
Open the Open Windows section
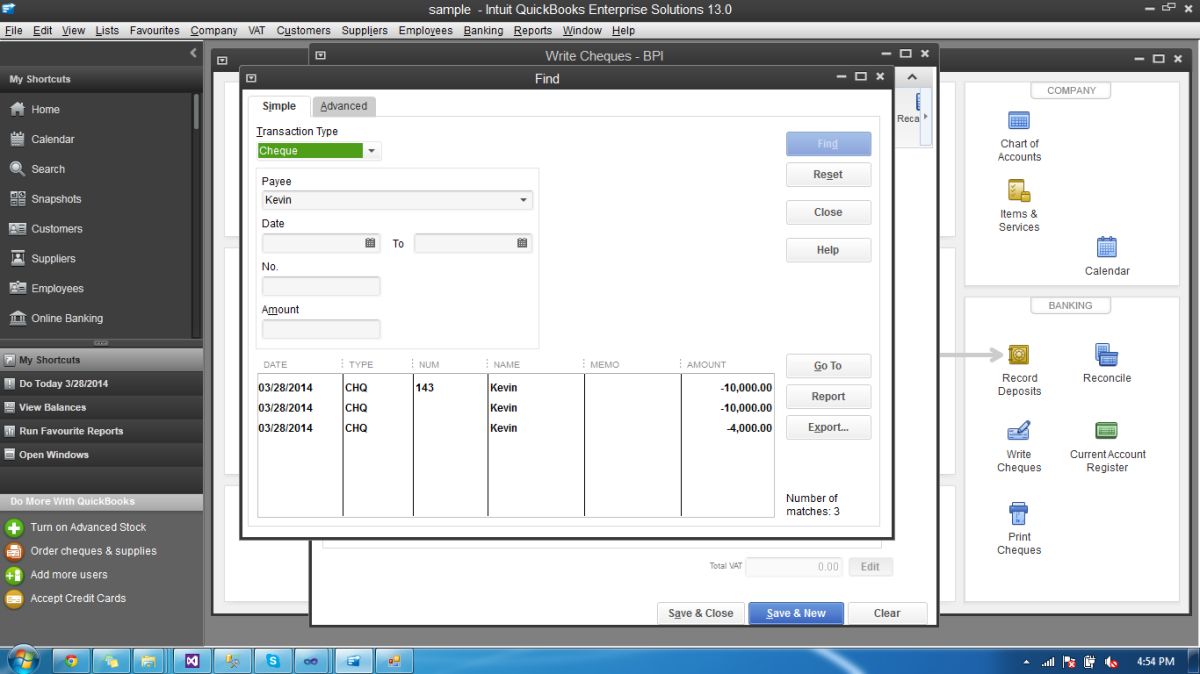[101, 455]
